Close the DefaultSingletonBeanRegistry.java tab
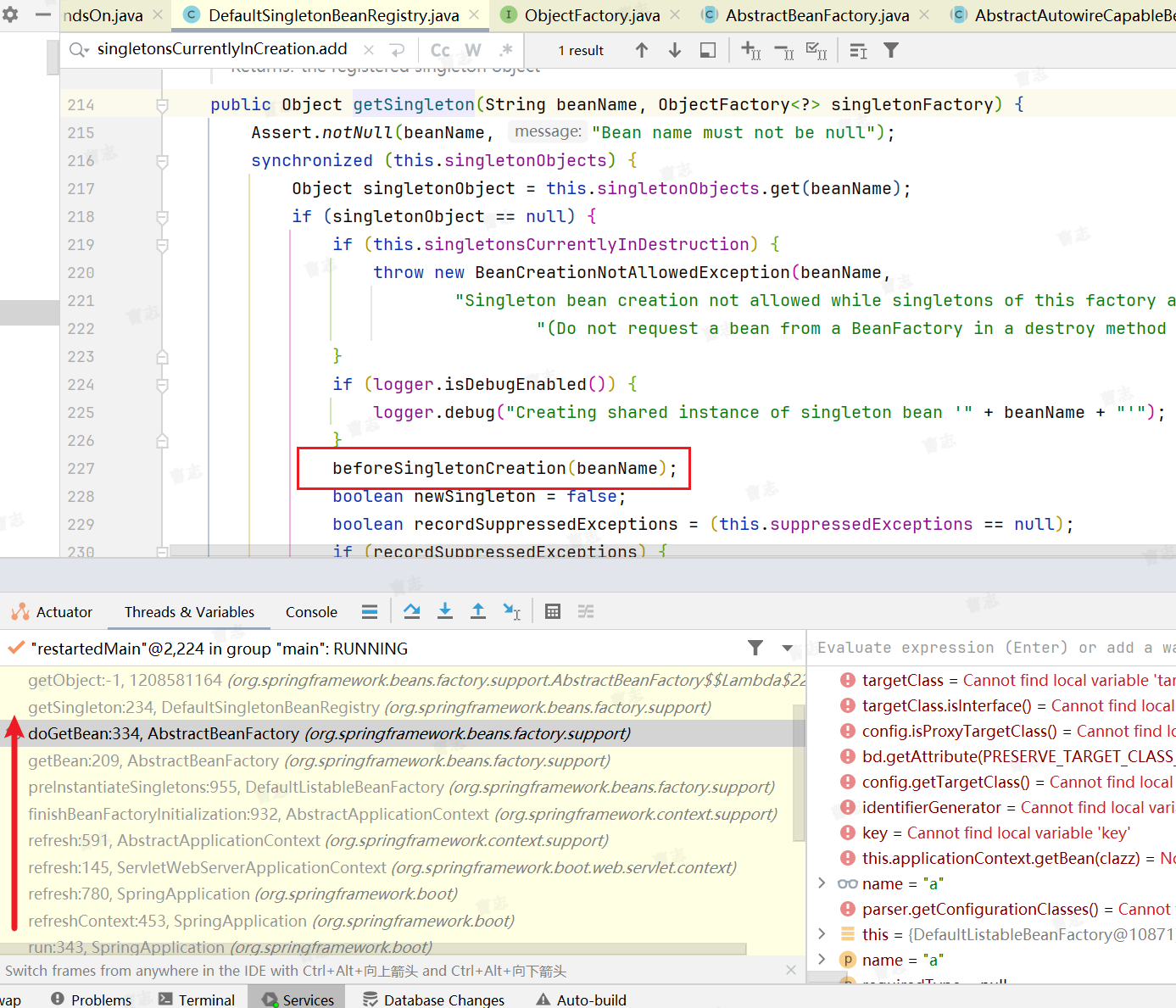 tap(474, 15)
